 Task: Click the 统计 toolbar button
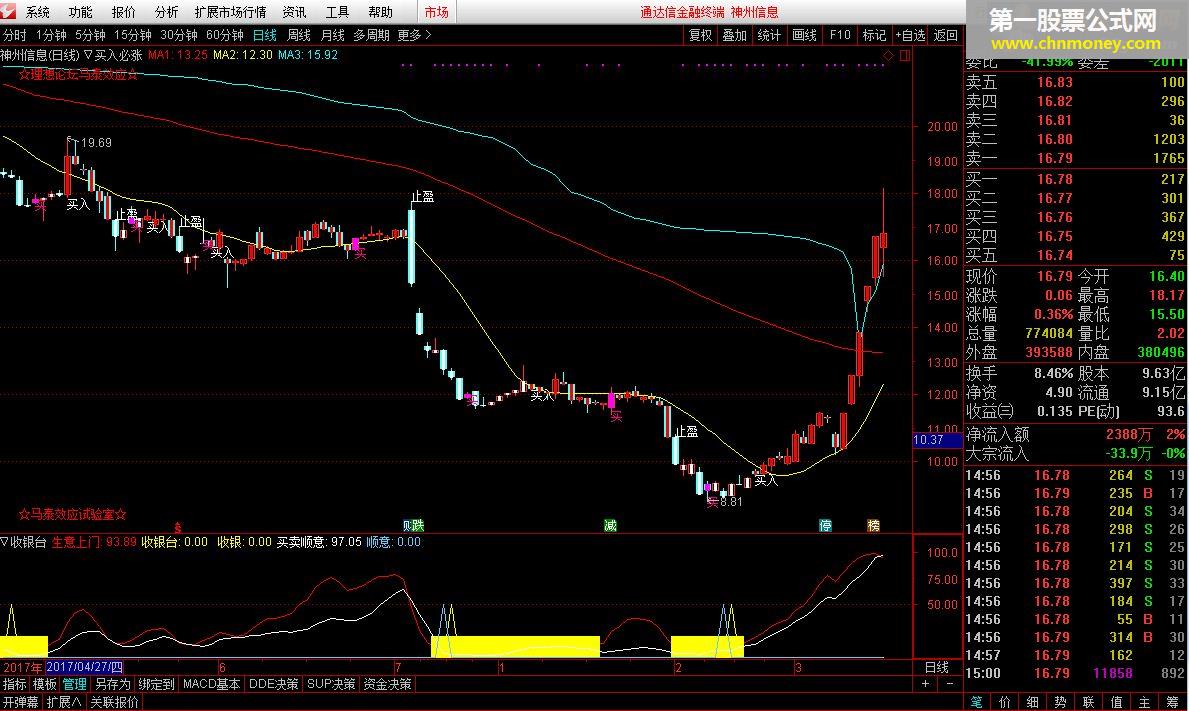pyautogui.click(x=769, y=35)
